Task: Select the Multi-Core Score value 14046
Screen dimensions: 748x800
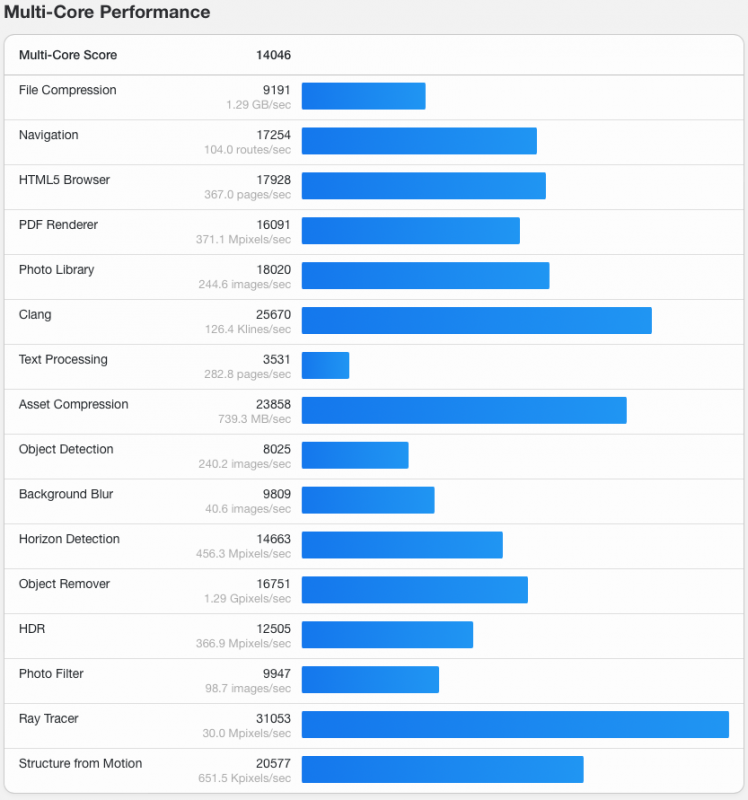Action: [273, 56]
